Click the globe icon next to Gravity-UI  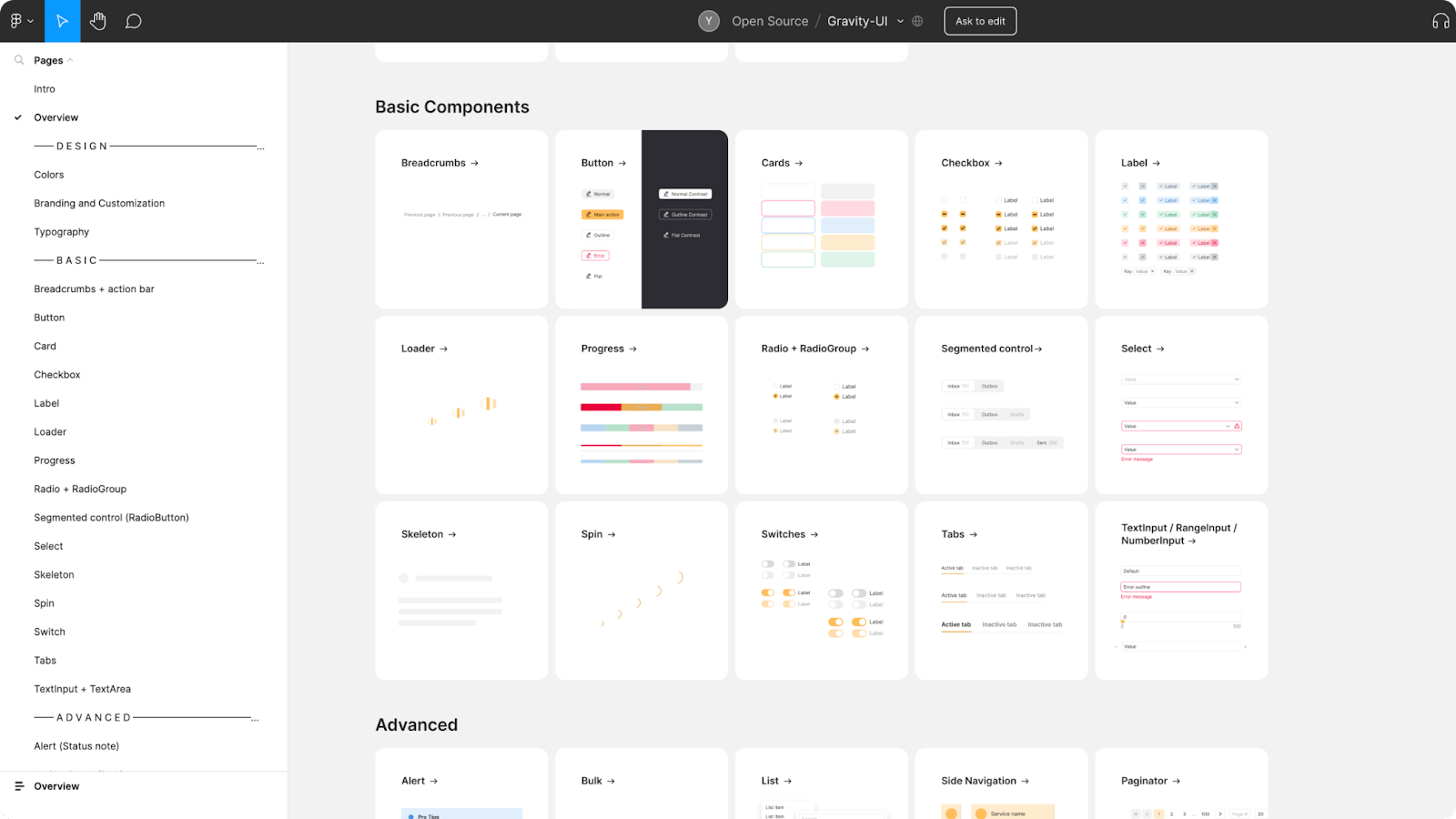(x=917, y=21)
